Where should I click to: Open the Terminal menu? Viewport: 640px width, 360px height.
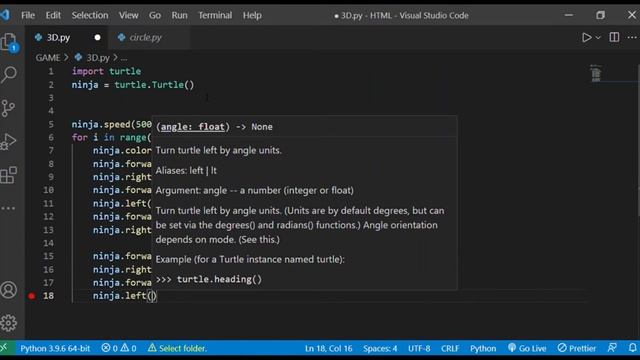[x=215, y=16]
